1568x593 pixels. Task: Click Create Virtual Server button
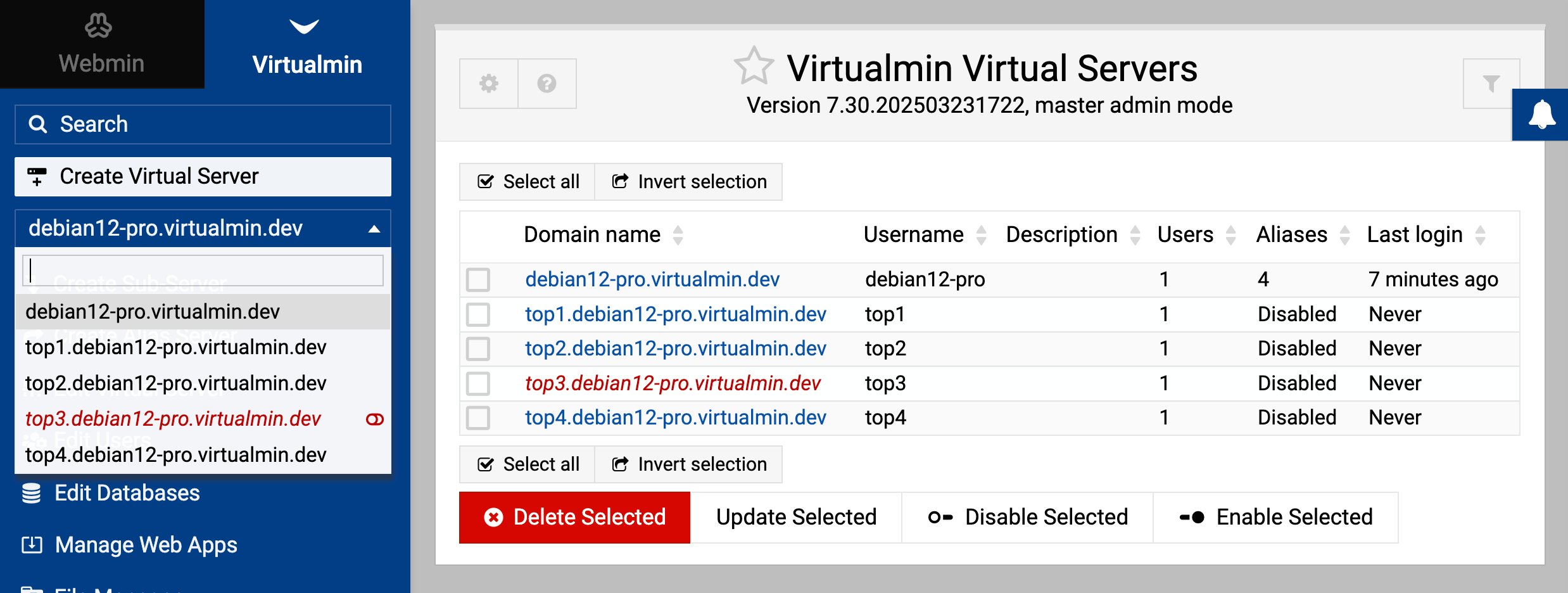(203, 176)
